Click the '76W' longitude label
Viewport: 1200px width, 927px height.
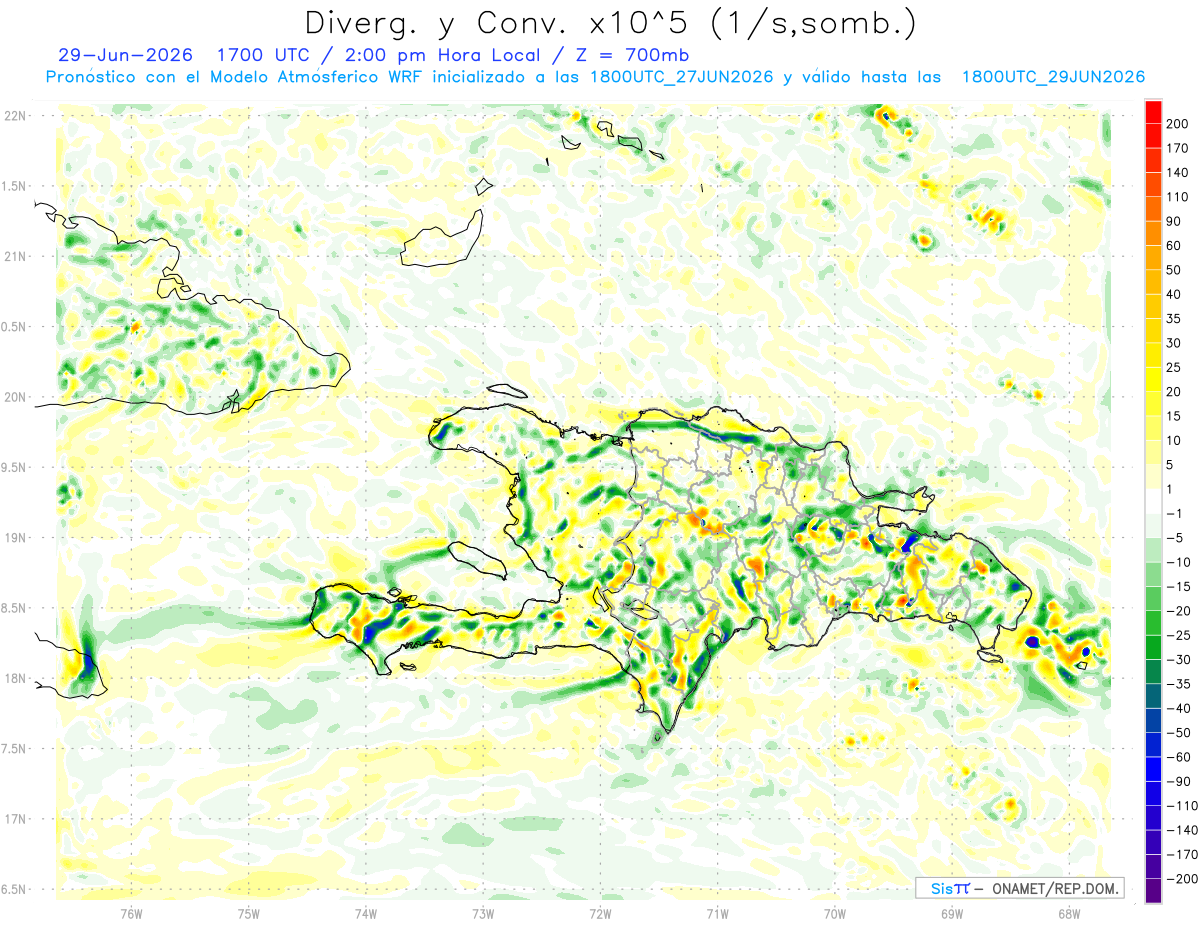point(131,912)
